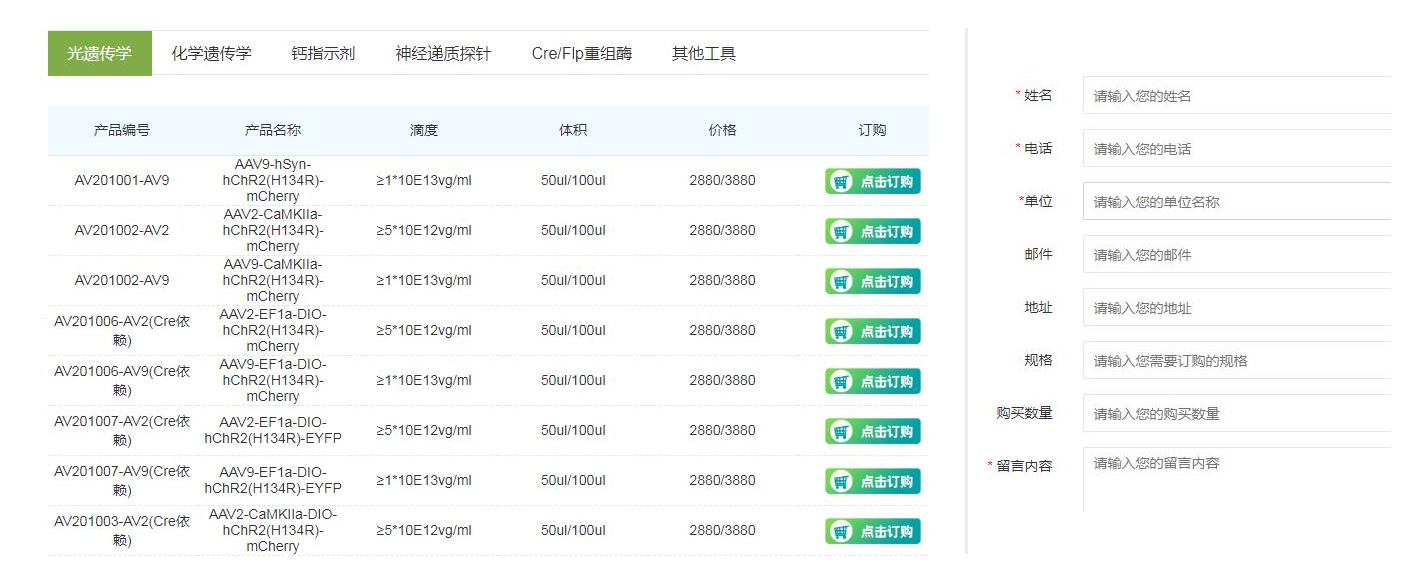Click into the 单位 organization field
The image size is (1413, 581).
[1236, 202]
